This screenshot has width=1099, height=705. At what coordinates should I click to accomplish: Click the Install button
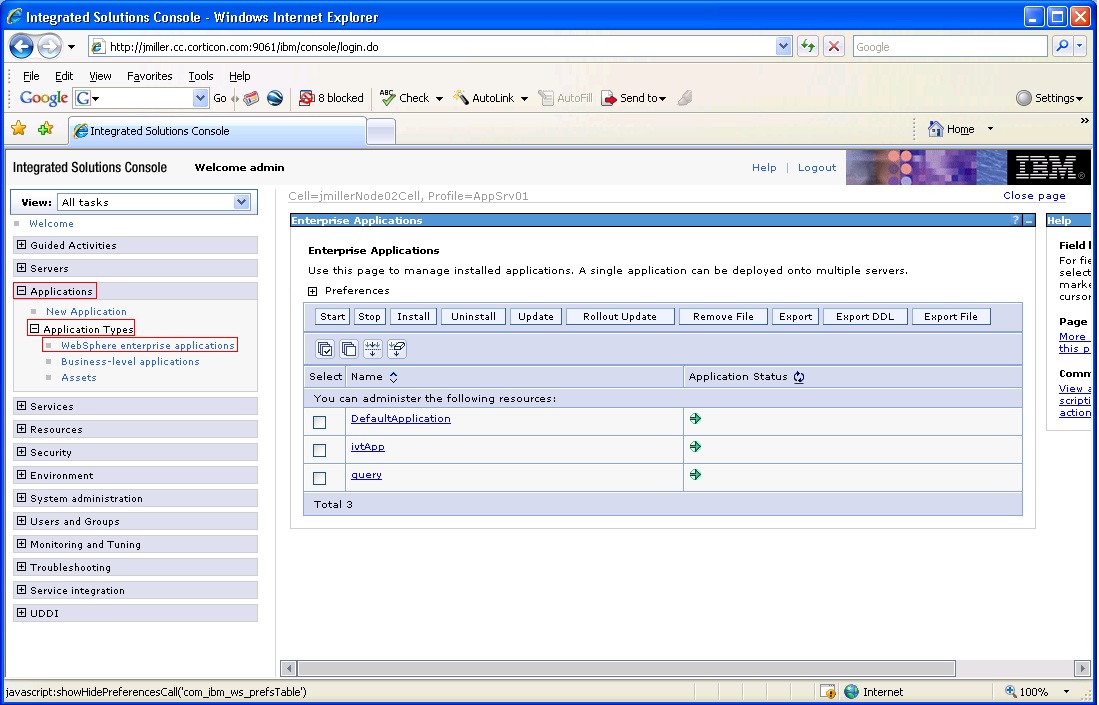click(x=413, y=316)
